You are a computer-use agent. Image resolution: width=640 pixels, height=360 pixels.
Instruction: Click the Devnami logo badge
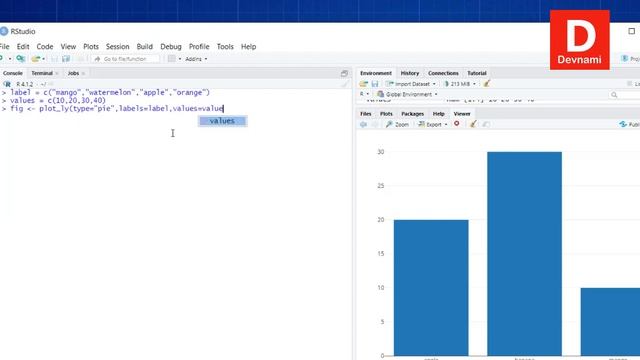580,40
